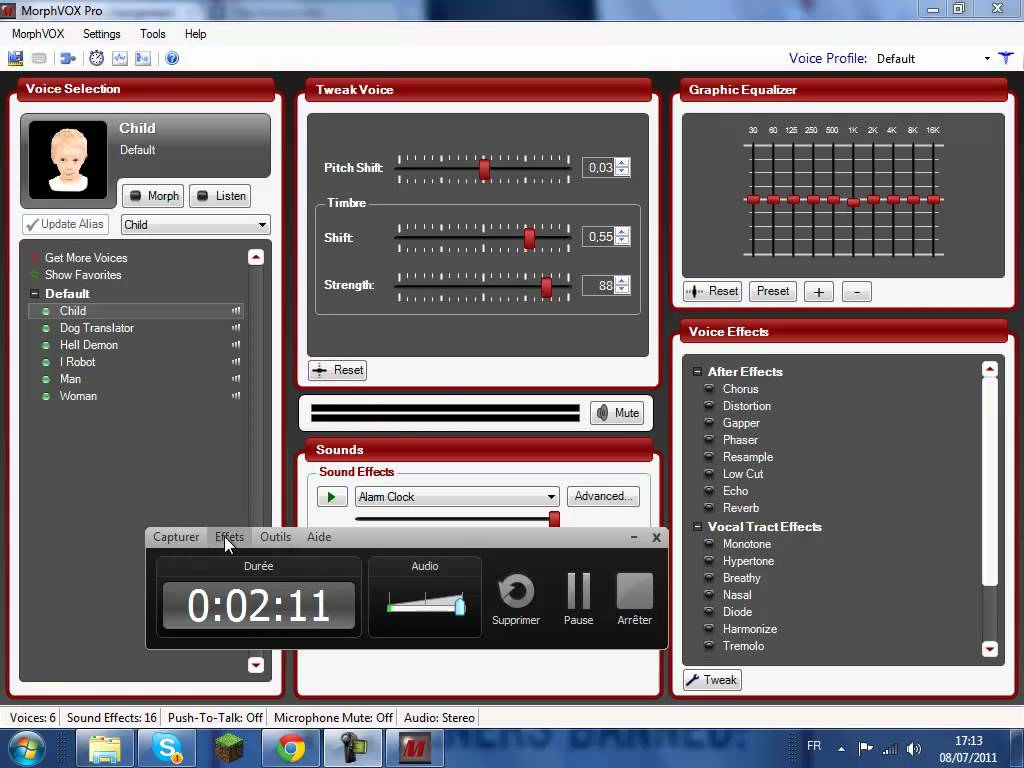Image resolution: width=1024 pixels, height=768 pixels.
Task: Click the Timbre Shift slider handle
Action: pos(530,238)
